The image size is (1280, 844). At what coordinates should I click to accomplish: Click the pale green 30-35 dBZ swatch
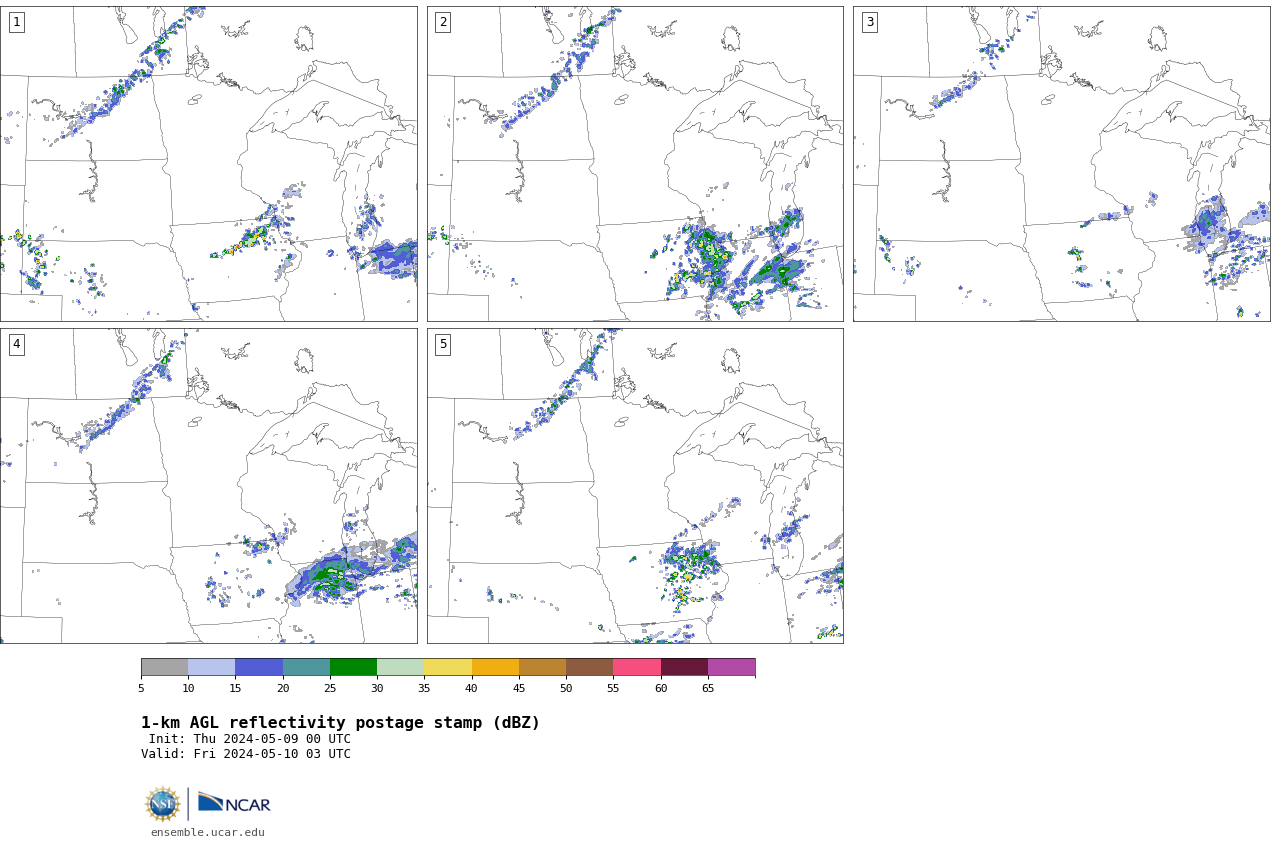pos(400,667)
